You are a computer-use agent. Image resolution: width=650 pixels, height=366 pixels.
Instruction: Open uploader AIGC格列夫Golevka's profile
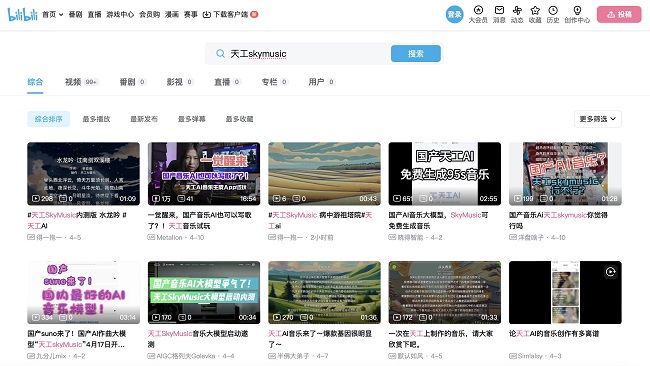186,356
